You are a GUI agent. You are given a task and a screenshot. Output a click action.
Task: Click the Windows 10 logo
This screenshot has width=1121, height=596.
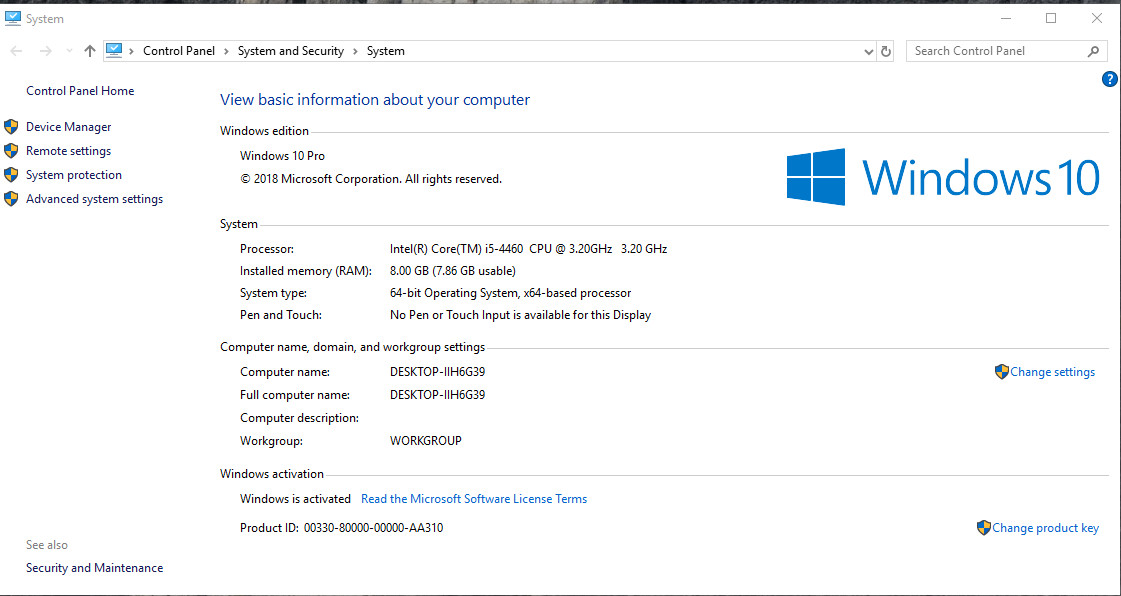[943, 177]
